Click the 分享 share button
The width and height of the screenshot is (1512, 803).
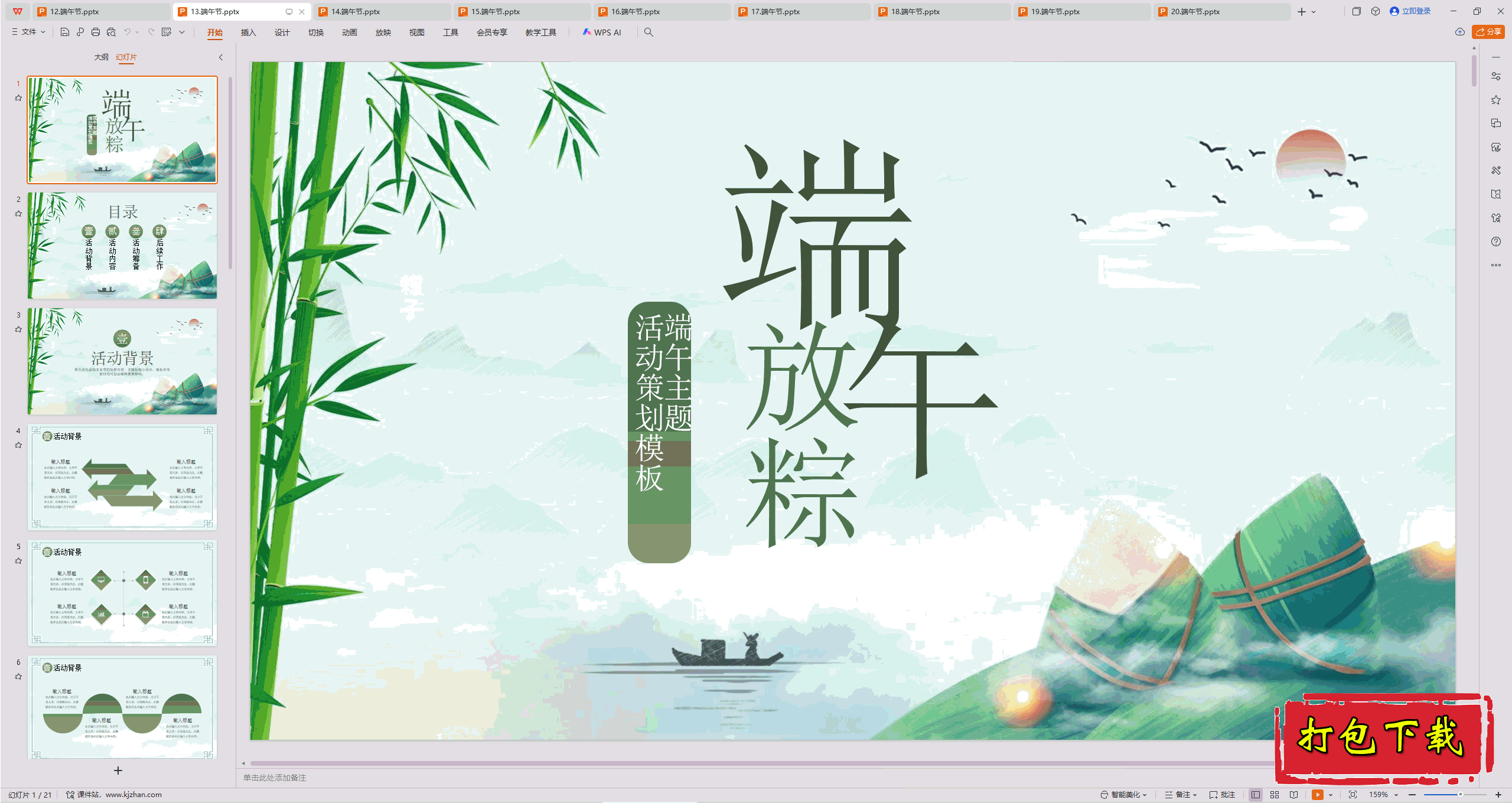(x=1488, y=32)
